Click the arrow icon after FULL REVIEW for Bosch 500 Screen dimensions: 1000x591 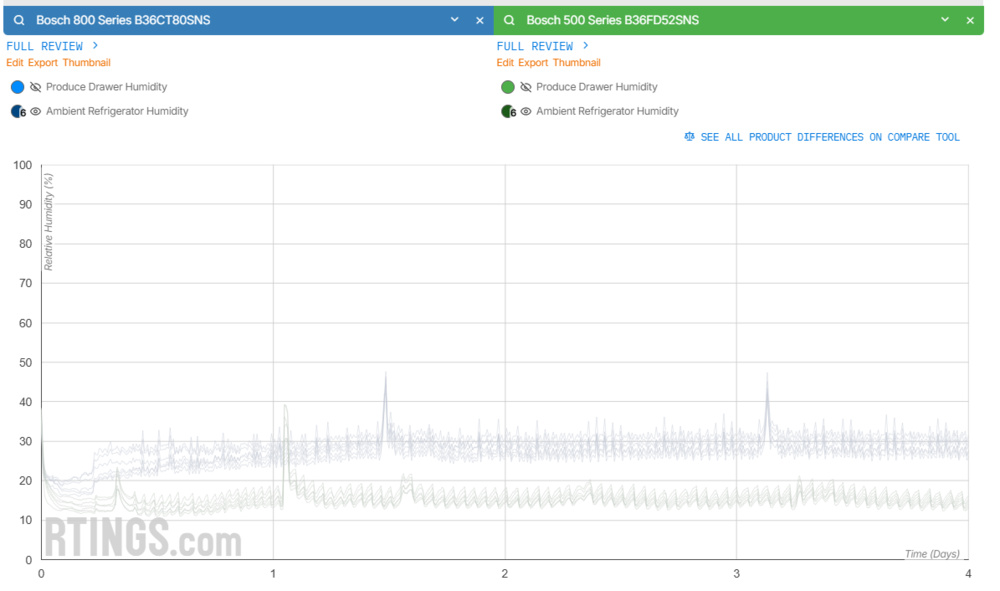point(587,45)
